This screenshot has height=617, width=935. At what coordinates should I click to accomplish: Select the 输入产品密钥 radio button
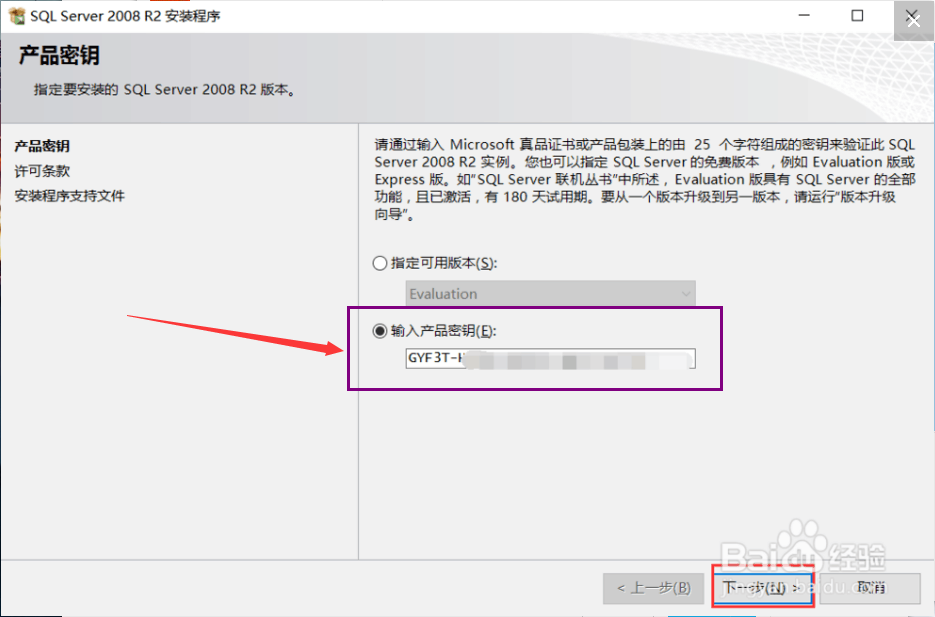pos(380,331)
